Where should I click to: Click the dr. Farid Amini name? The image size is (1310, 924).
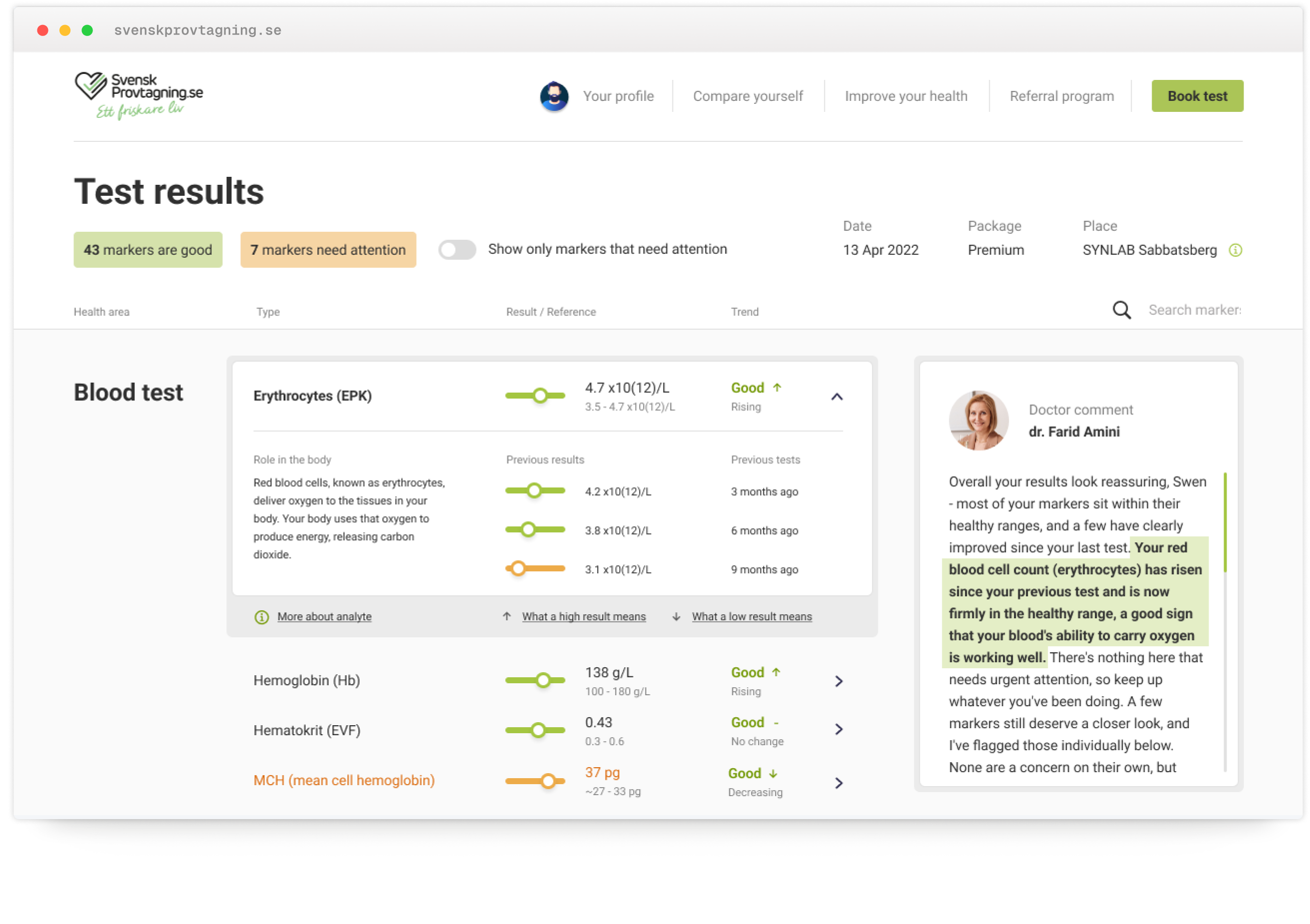1074,433
